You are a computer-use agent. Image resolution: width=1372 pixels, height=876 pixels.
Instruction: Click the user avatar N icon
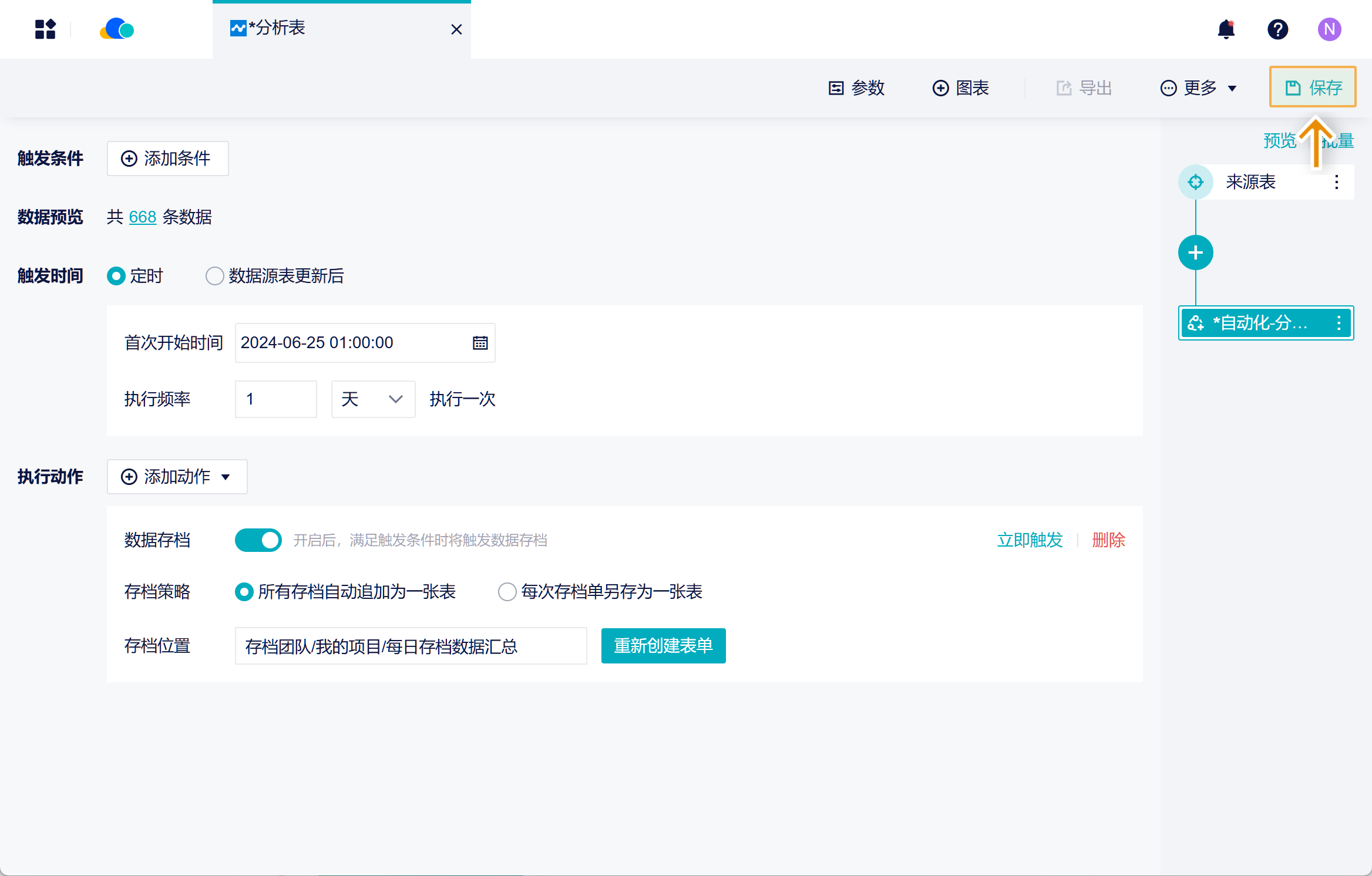(1329, 29)
